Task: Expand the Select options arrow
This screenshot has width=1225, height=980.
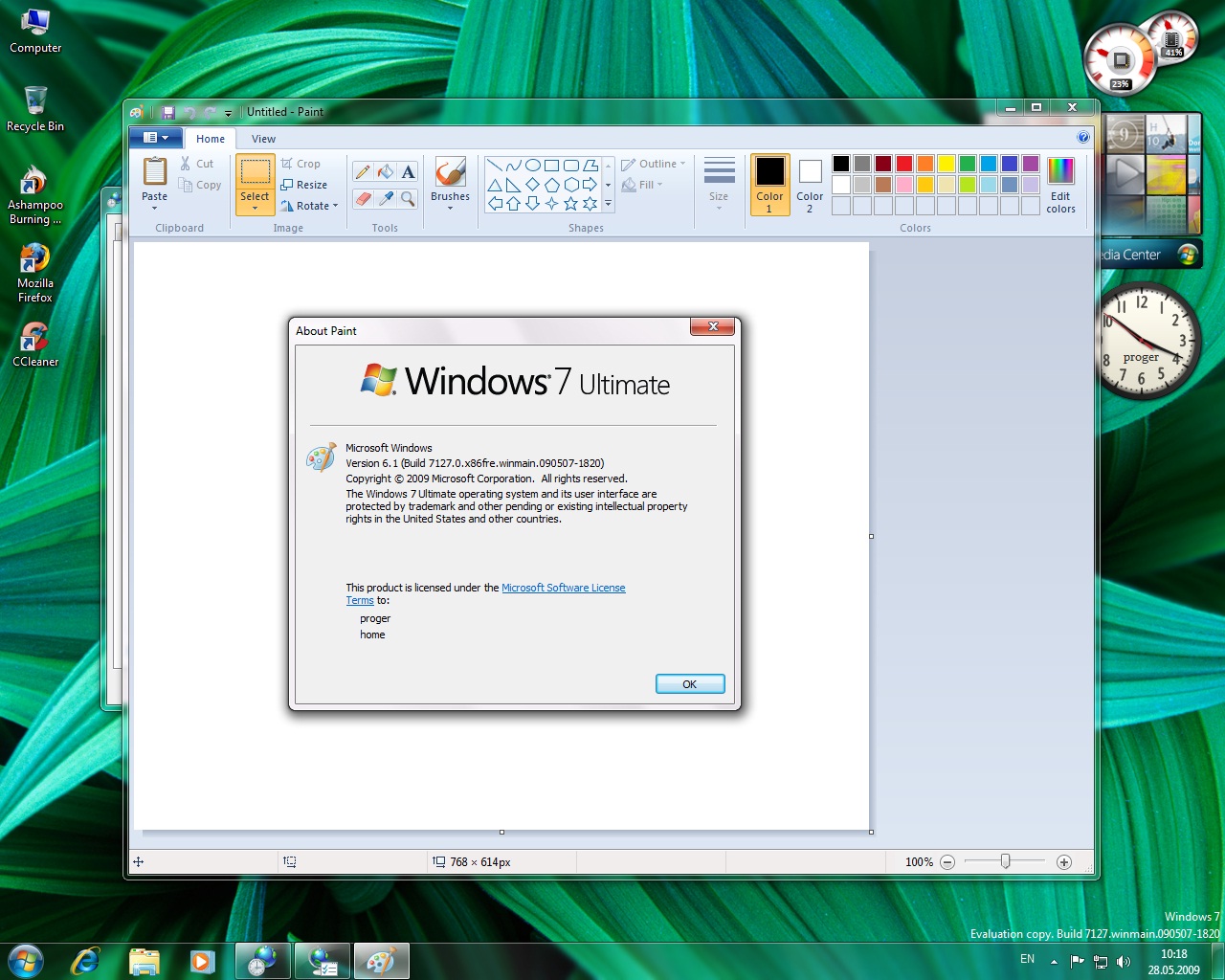Action: tap(255, 208)
